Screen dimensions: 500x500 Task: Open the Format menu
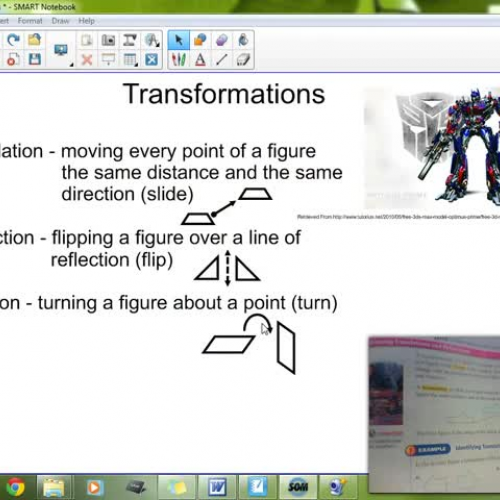coord(30,21)
